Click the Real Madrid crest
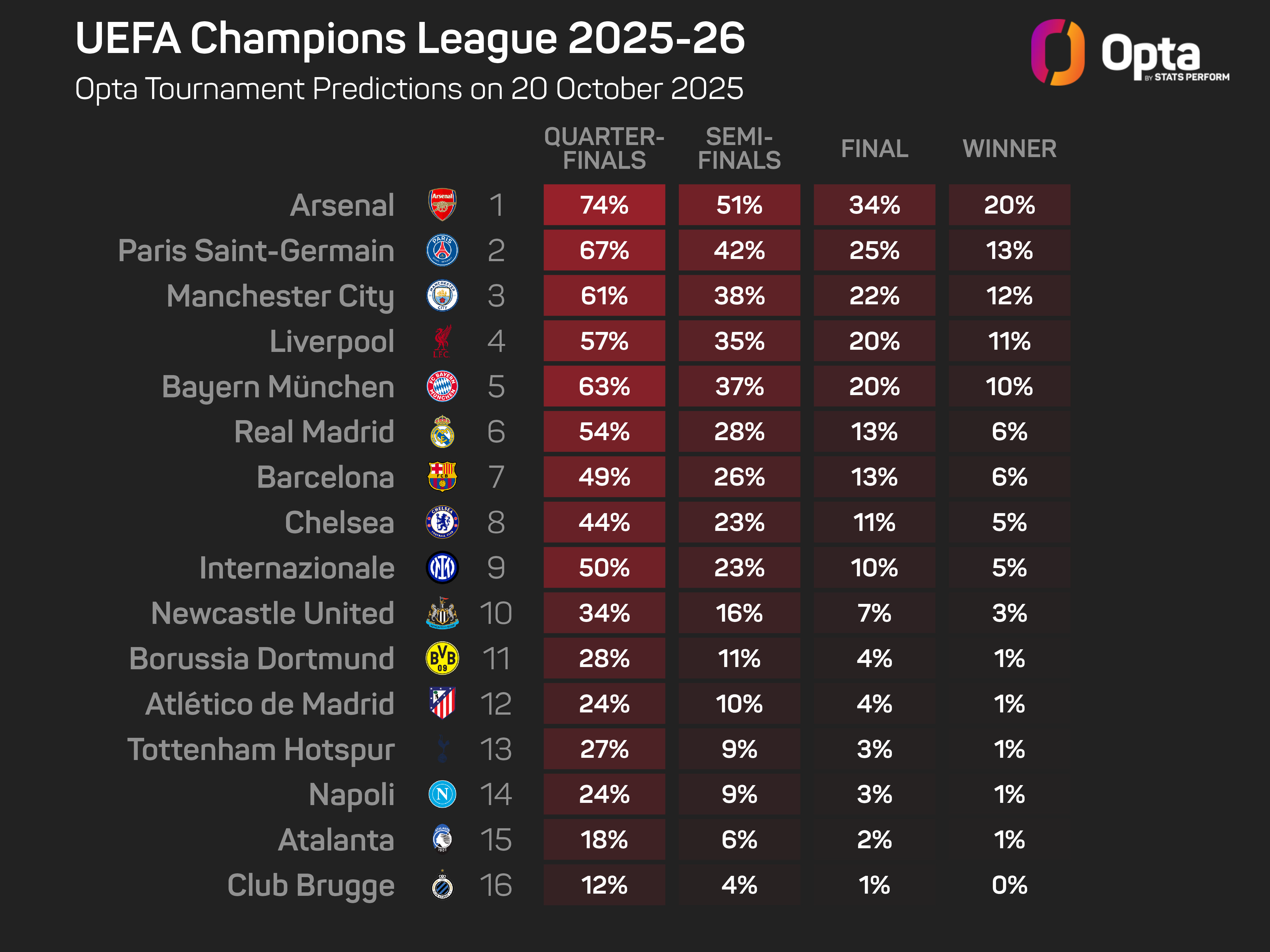The image size is (1270, 952). [442, 432]
